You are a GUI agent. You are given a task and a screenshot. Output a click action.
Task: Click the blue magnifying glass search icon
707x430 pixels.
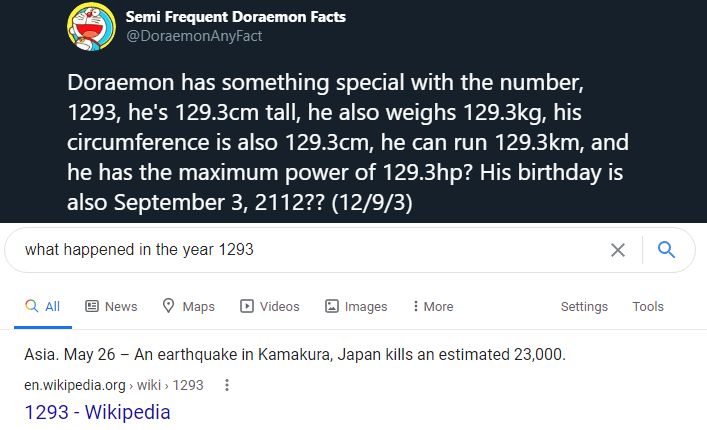tap(667, 250)
